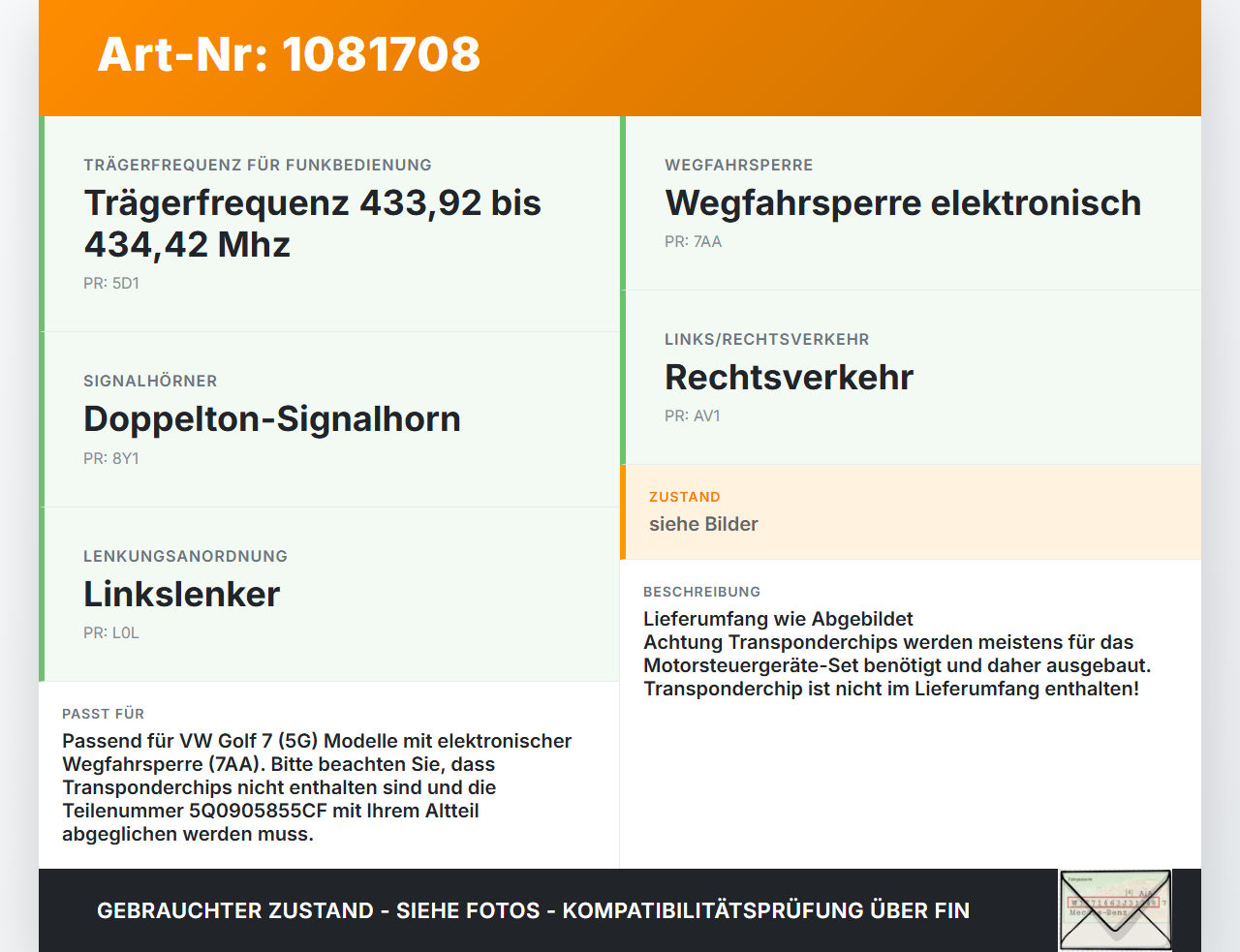This screenshot has width=1240, height=952.
Task: Click the sentence 'Transponderchip ist nicht im Lieferumfang enthalten!'
Action: click(x=891, y=690)
